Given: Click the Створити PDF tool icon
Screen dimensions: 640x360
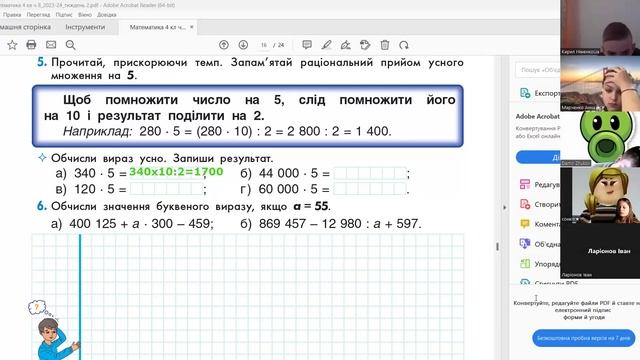Looking at the screenshot, I should tap(525, 204).
